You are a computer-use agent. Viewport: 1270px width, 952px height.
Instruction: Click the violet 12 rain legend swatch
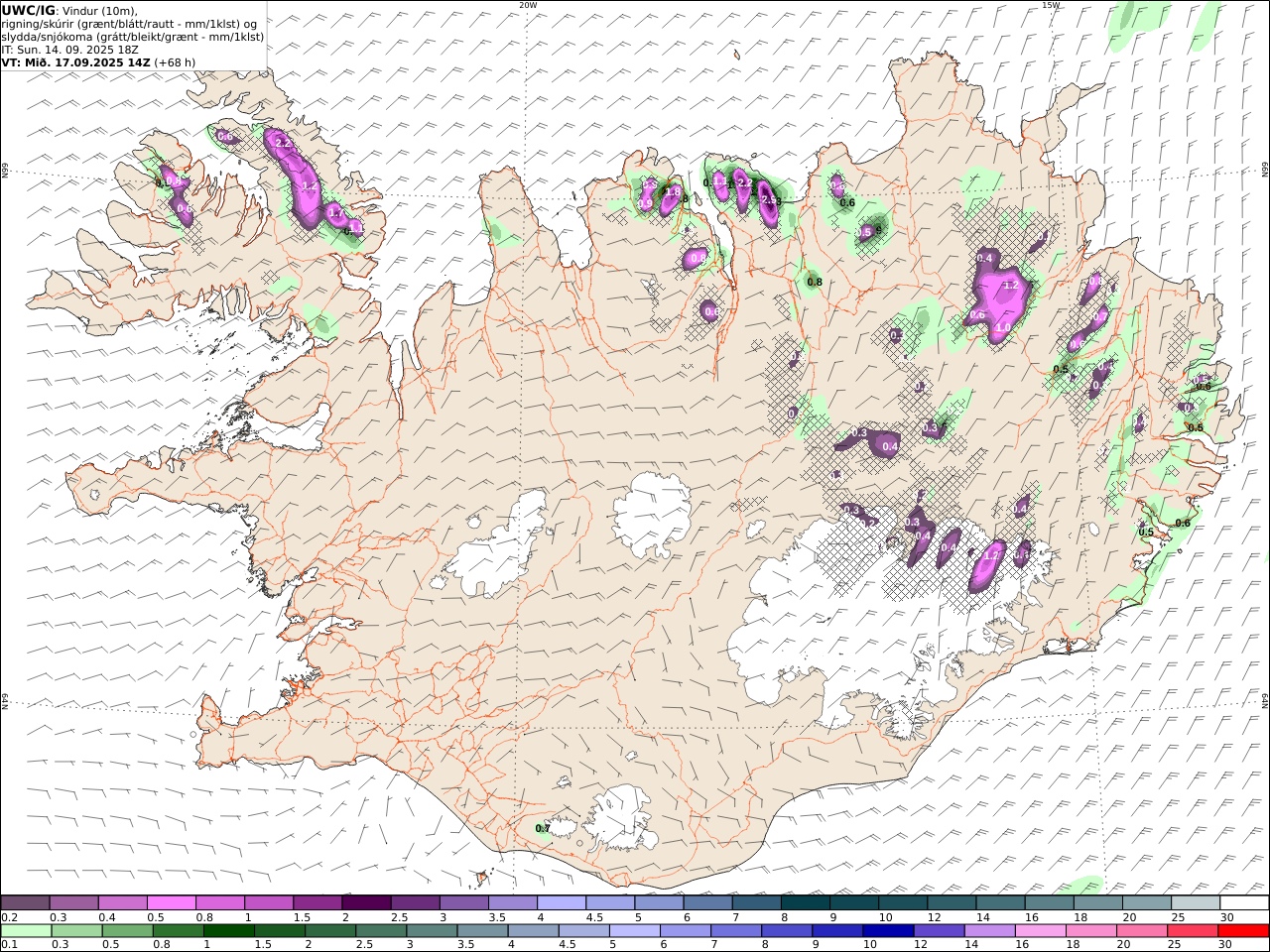coord(939,931)
